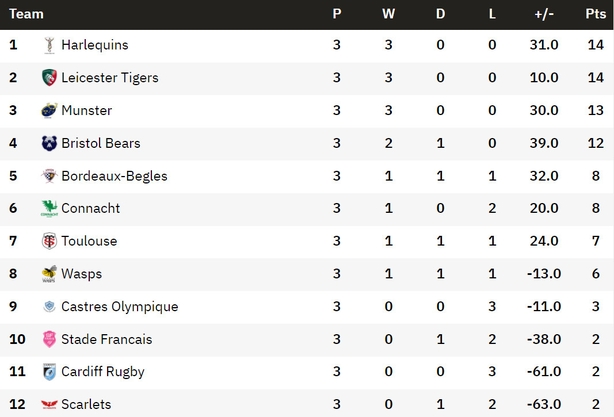Click the Harlequins team crest icon
614x417 pixels.
[x=49, y=45]
